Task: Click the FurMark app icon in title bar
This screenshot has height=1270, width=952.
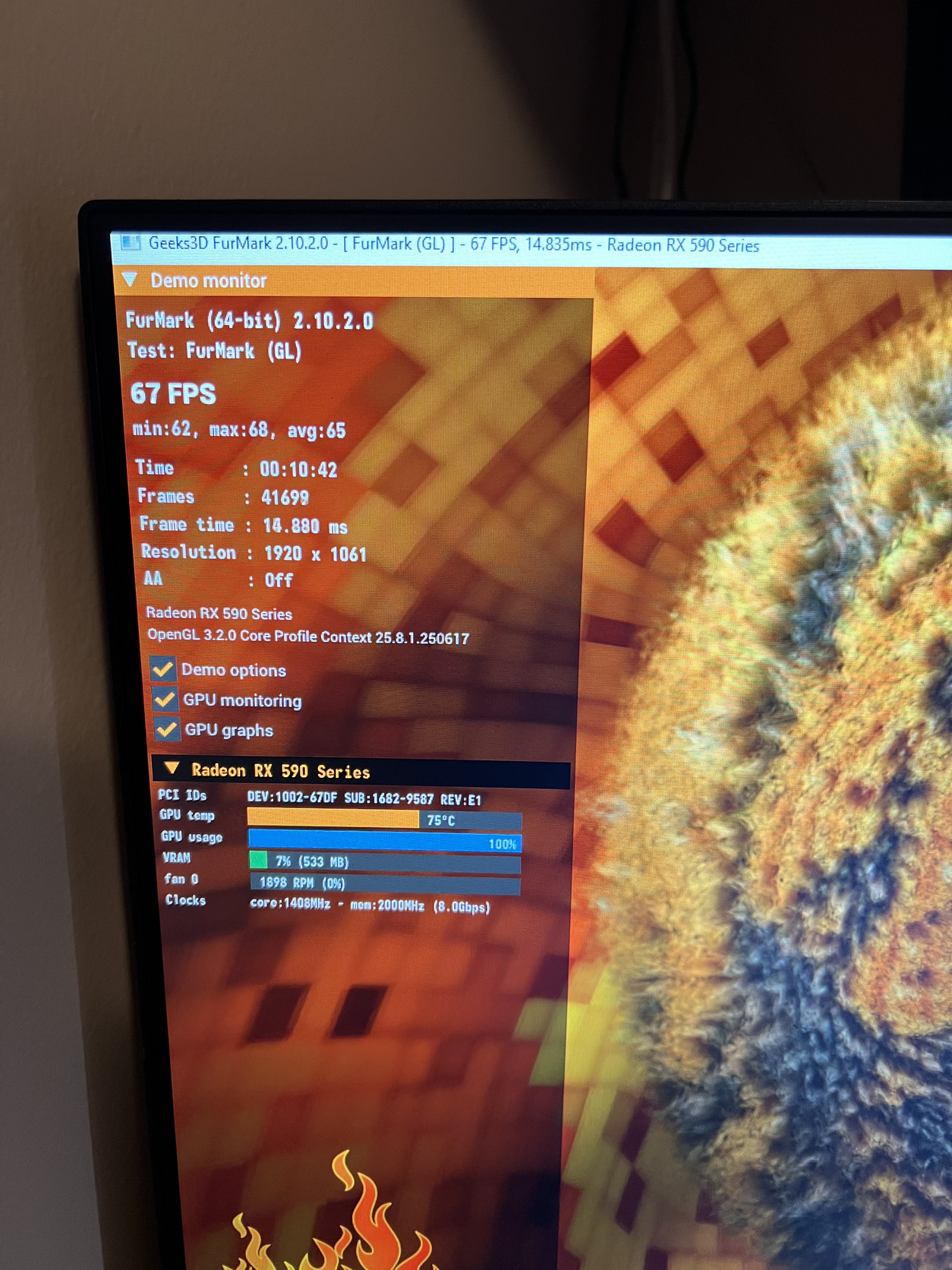Action: 131,242
